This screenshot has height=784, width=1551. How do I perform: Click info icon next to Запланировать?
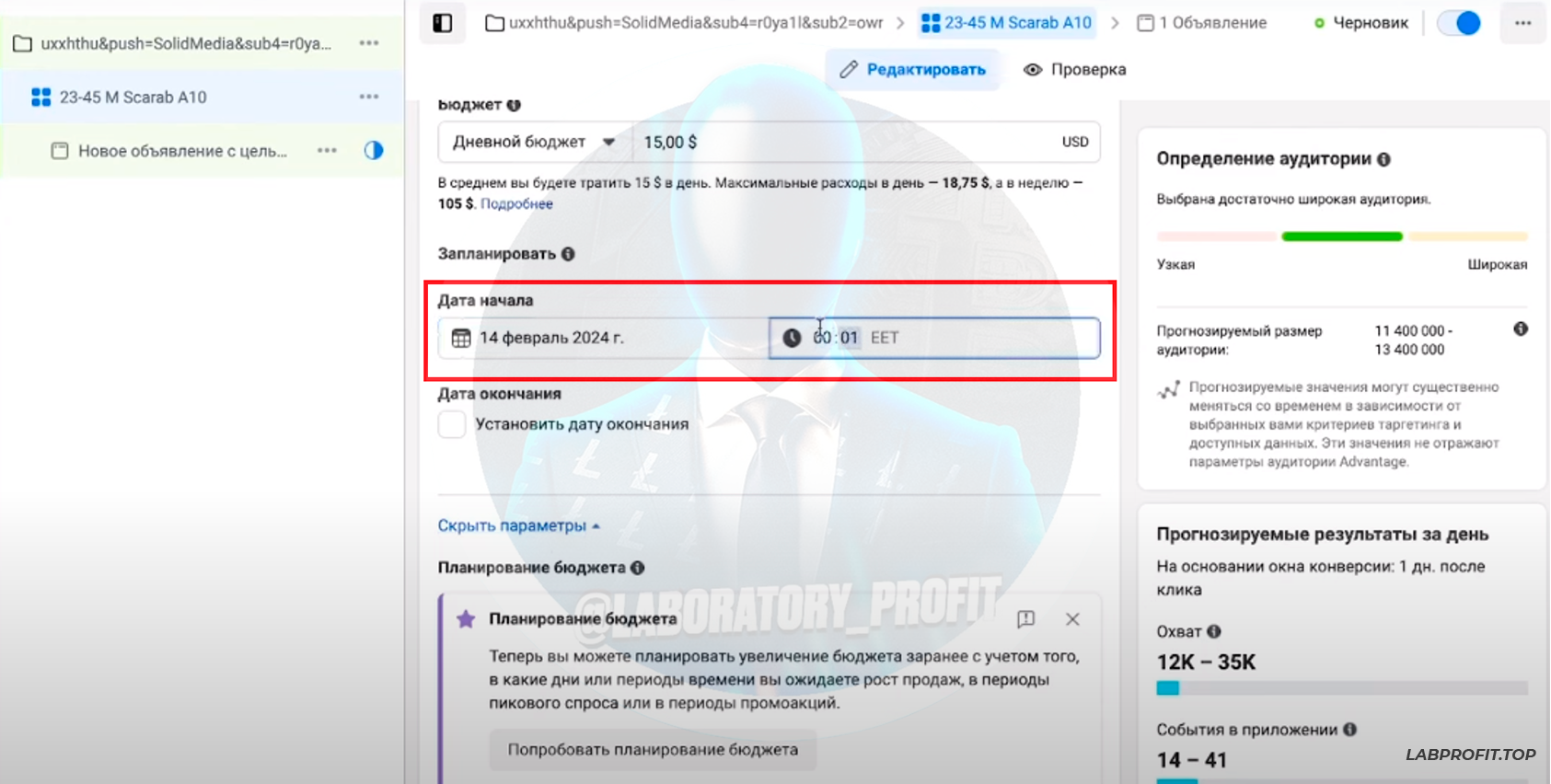(568, 254)
